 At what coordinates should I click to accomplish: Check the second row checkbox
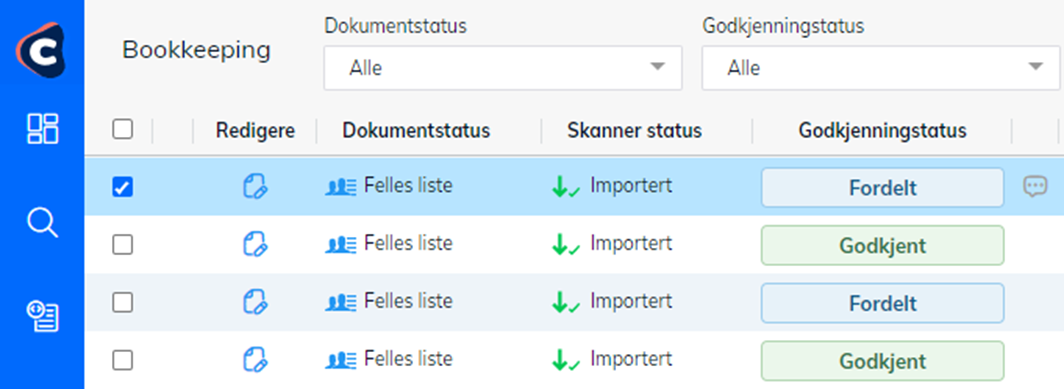[x=122, y=245]
